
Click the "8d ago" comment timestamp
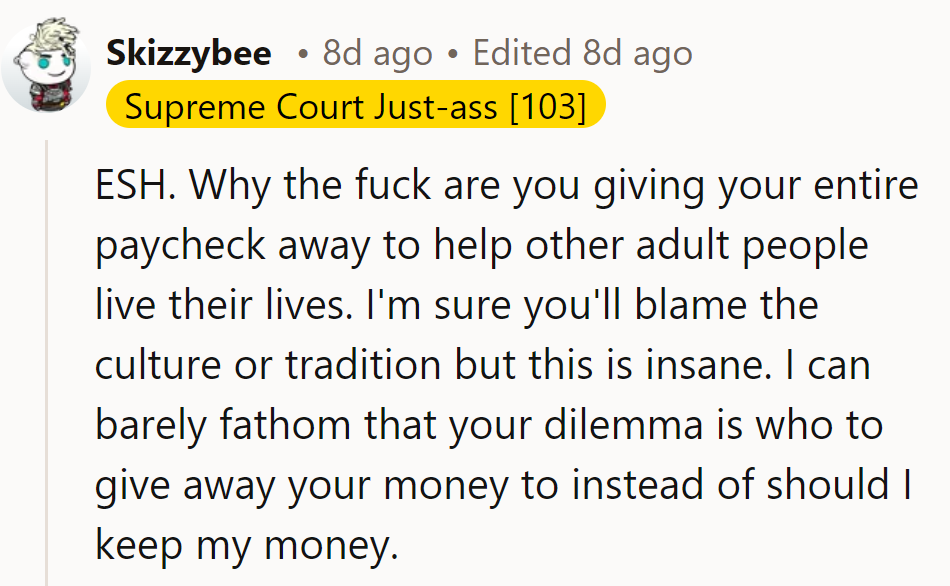coord(378,53)
